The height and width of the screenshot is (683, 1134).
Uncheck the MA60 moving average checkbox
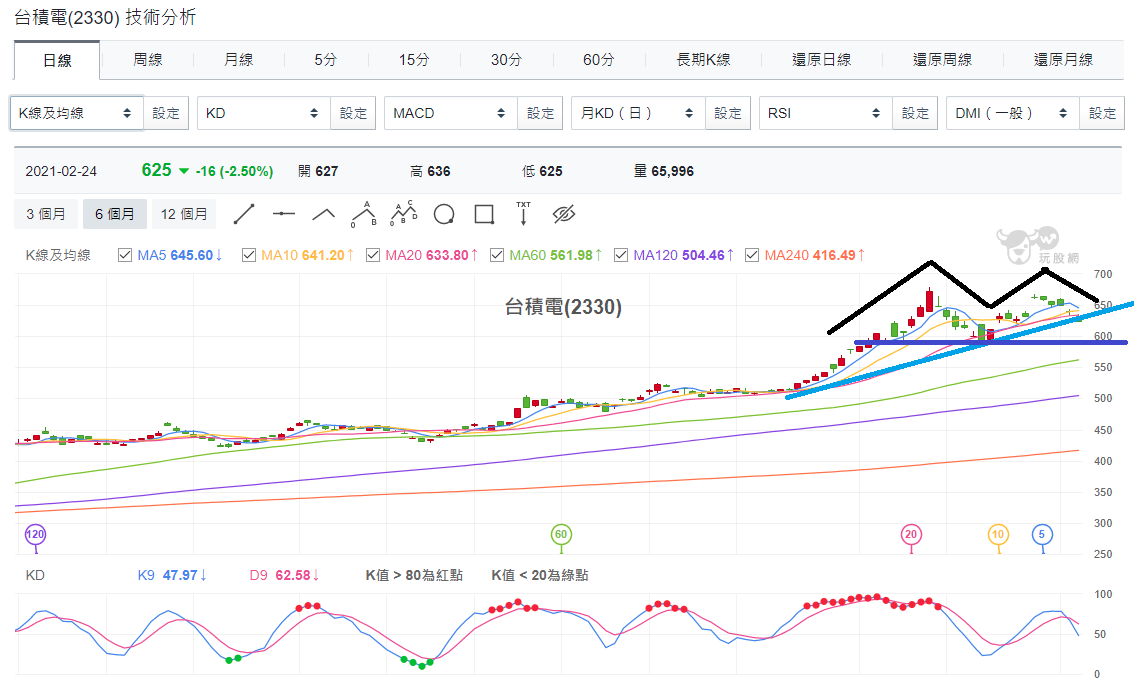coord(497,255)
